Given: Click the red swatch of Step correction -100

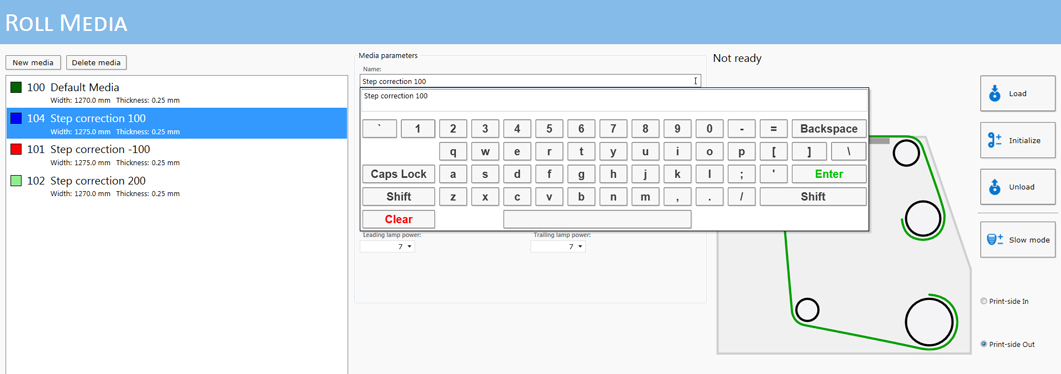Looking at the screenshot, I should tap(16, 149).
